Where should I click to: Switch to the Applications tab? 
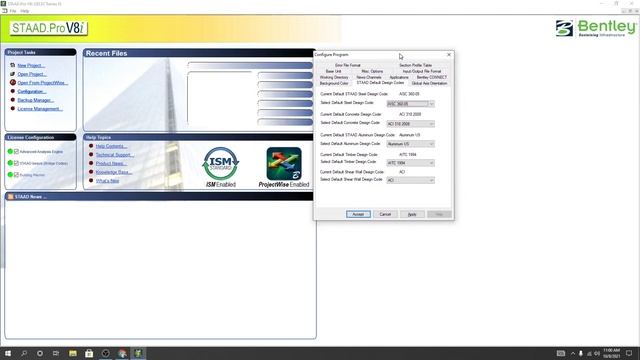(x=399, y=77)
